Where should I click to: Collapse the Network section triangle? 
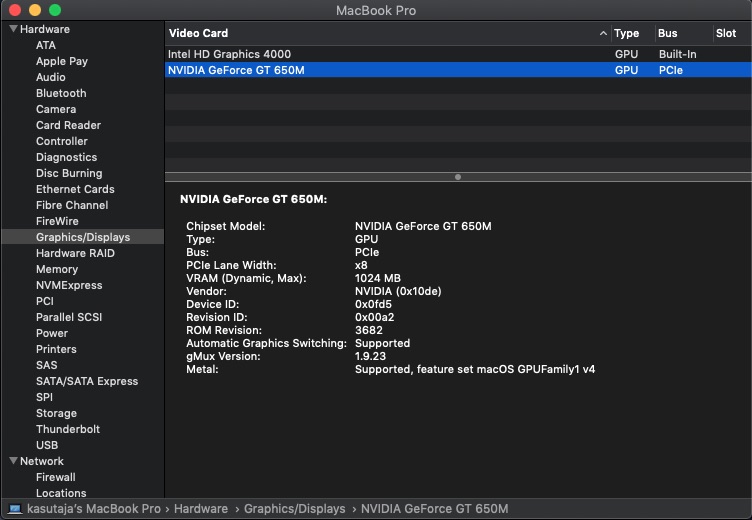click(13, 461)
